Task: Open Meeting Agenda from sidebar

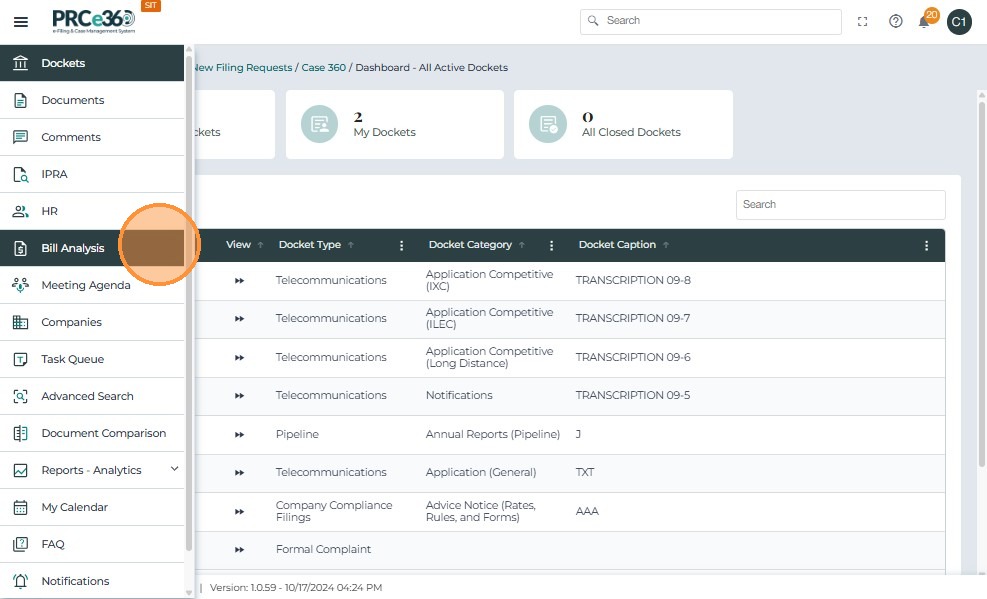Action: pyautogui.click(x=85, y=285)
